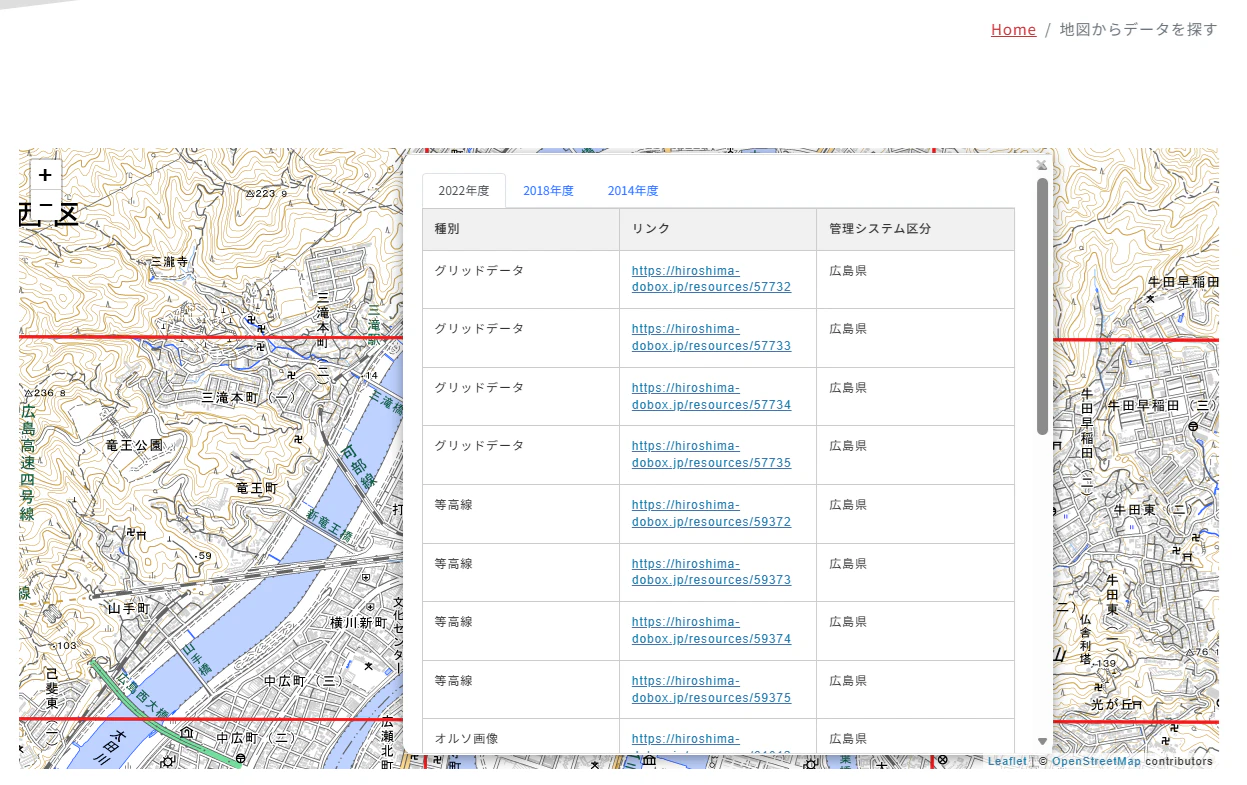1247x785 pixels.
Task: Click the popup scrollbar down arrow
Action: pos(1043,742)
